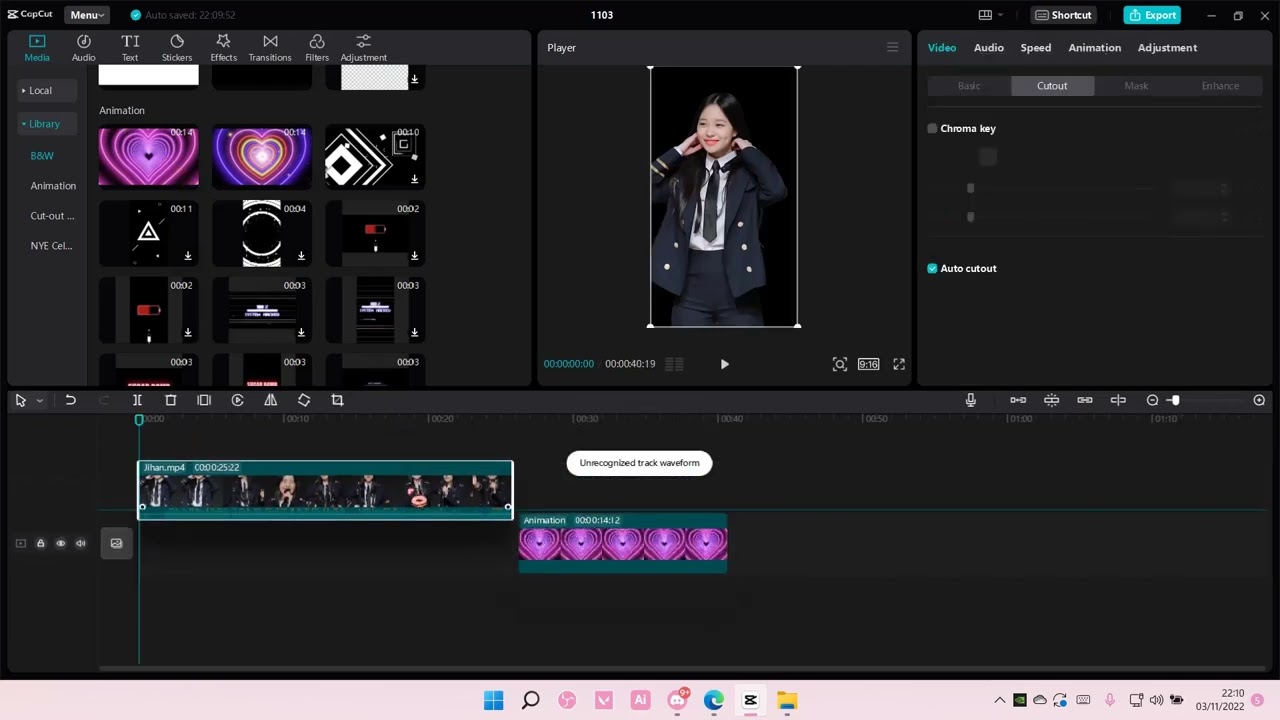Enable the Chroma key checkbox
Viewport: 1280px width, 720px height.
[932, 128]
